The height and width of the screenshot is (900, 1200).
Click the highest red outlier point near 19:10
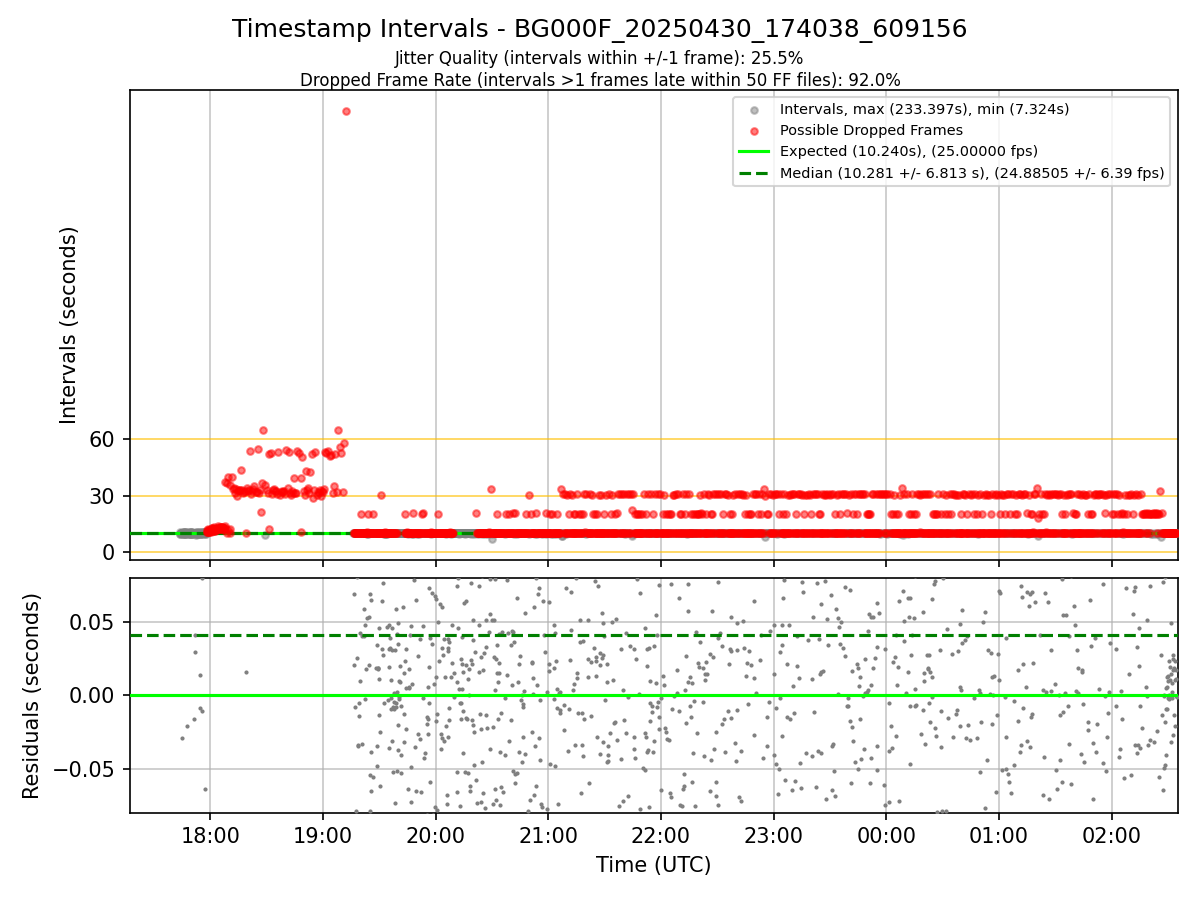pyautogui.click(x=346, y=111)
